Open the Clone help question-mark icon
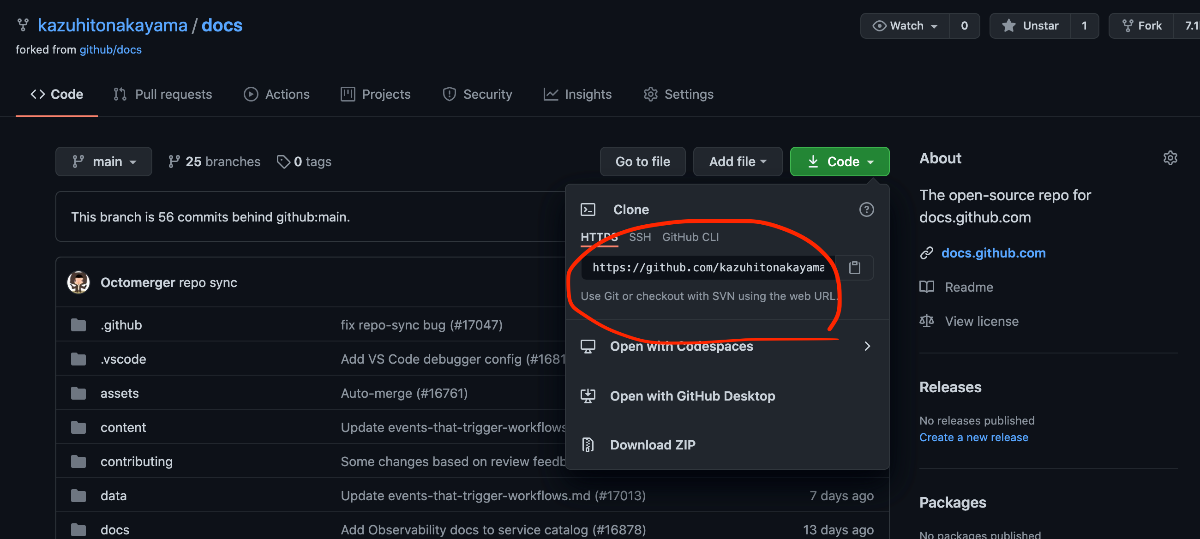Viewport: 1200px width, 539px height. coord(867,209)
